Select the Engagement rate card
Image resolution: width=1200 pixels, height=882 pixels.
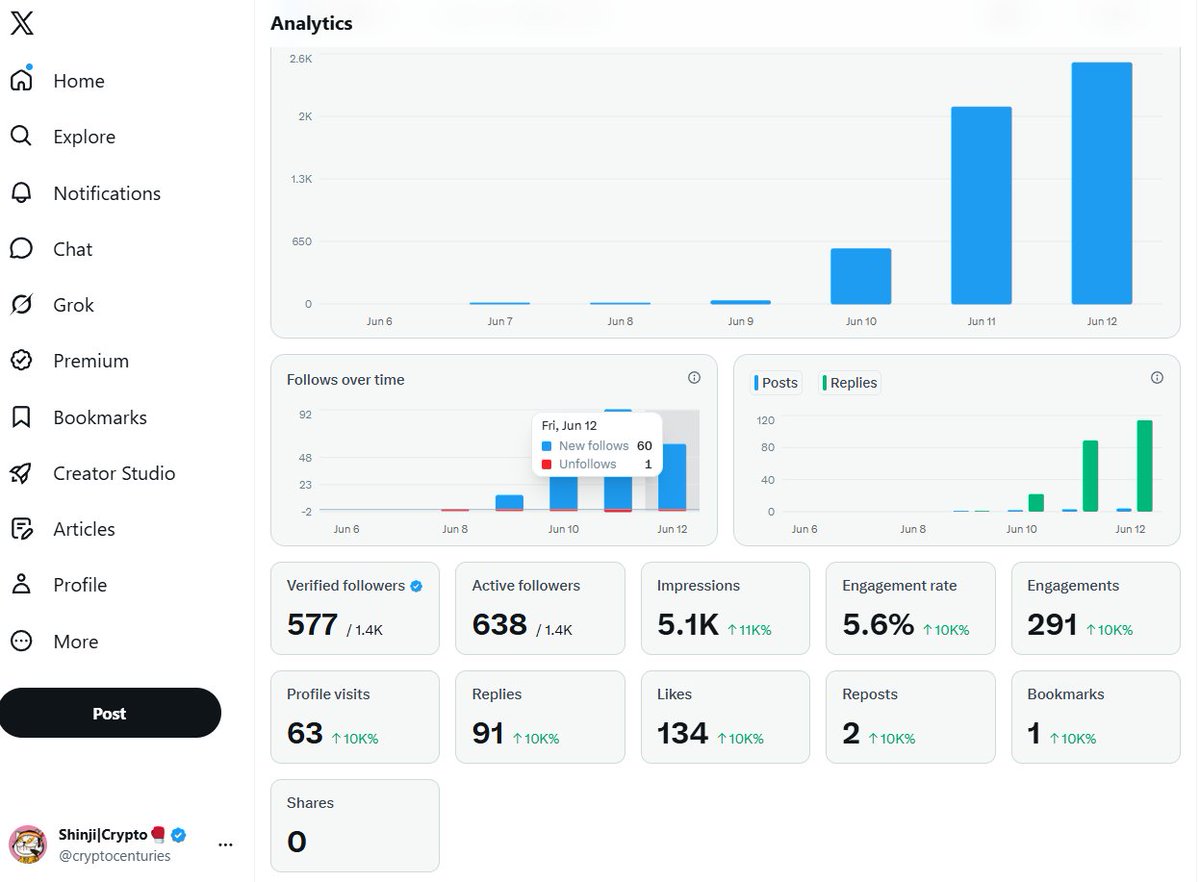[x=911, y=608]
